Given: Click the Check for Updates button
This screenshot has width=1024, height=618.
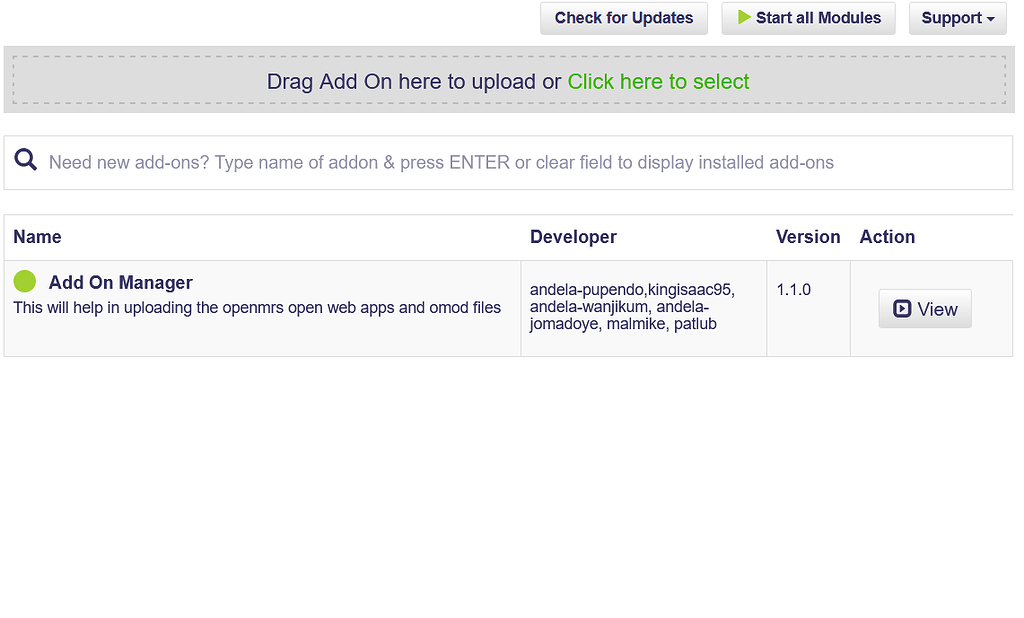Looking at the screenshot, I should (x=623, y=18).
